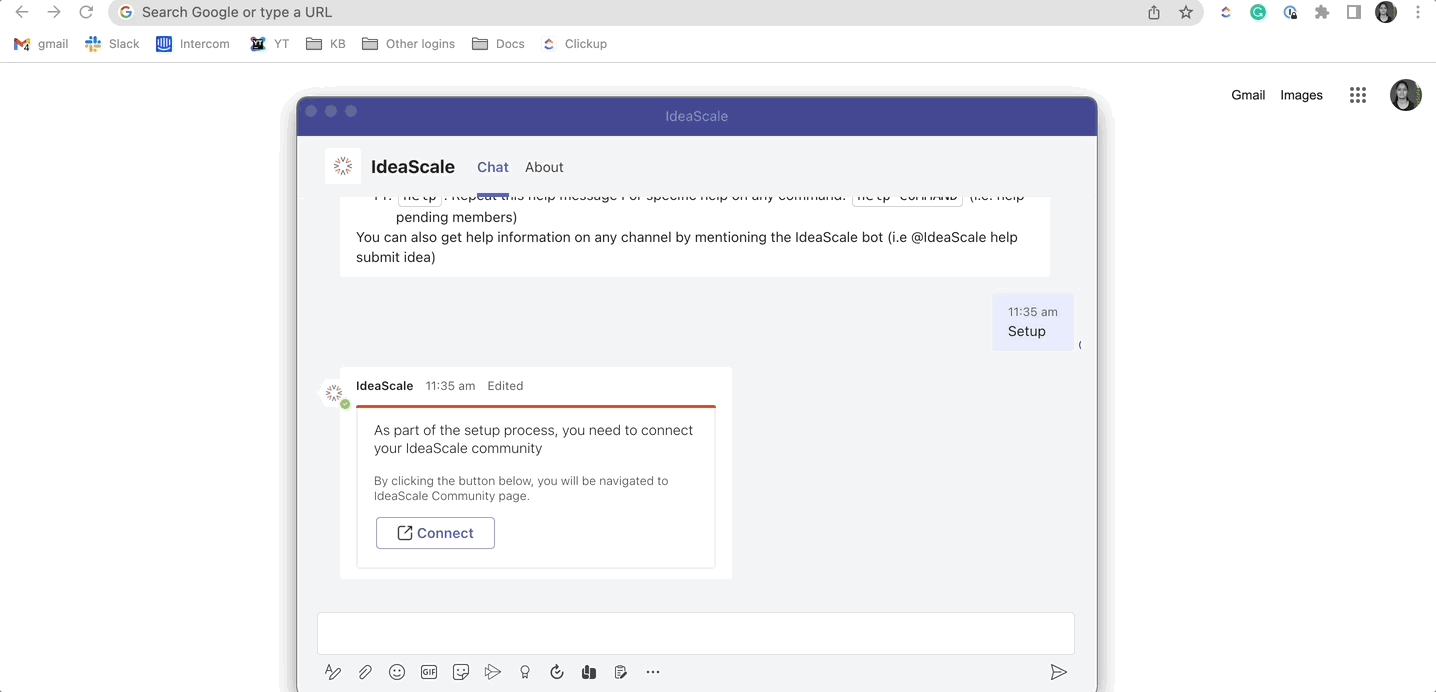Open Chrome profile avatar in toolbar

[x=1386, y=12]
